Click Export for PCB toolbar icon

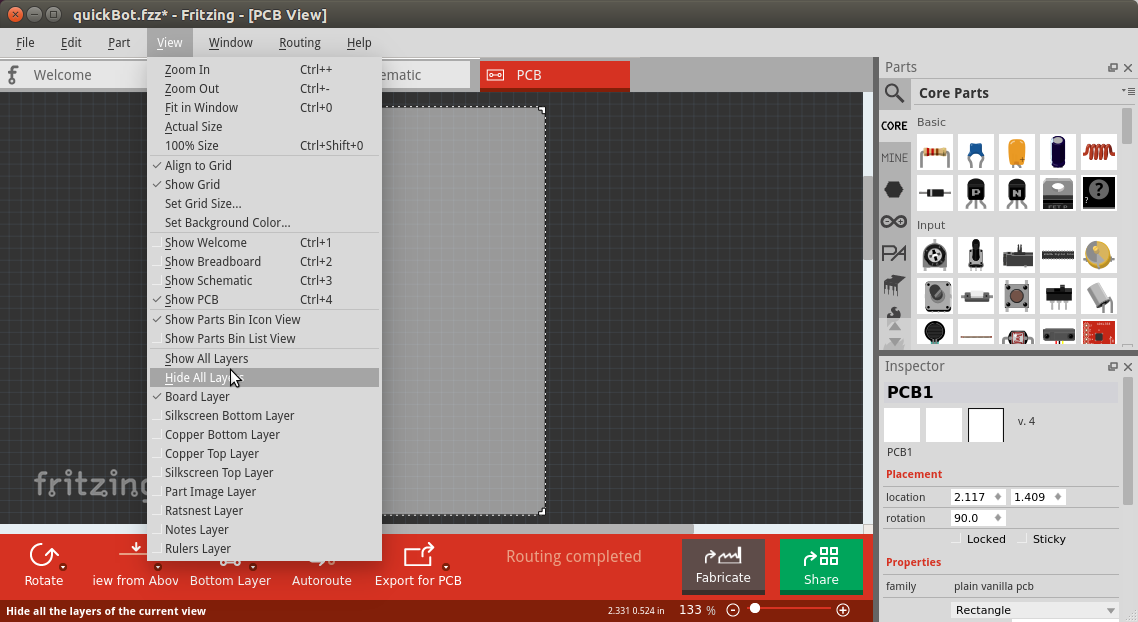(x=417, y=556)
